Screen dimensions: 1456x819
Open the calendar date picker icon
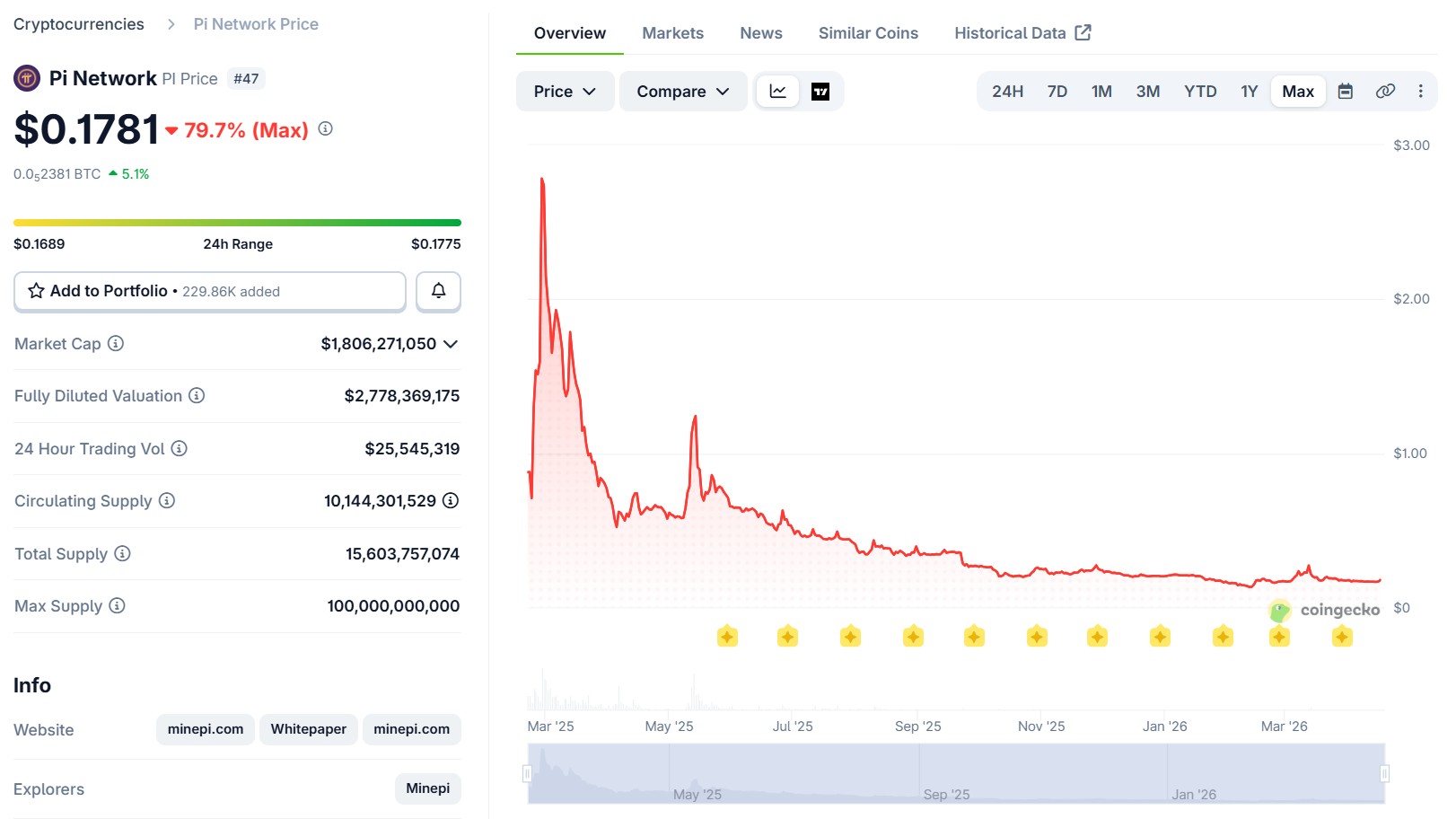tap(1345, 92)
